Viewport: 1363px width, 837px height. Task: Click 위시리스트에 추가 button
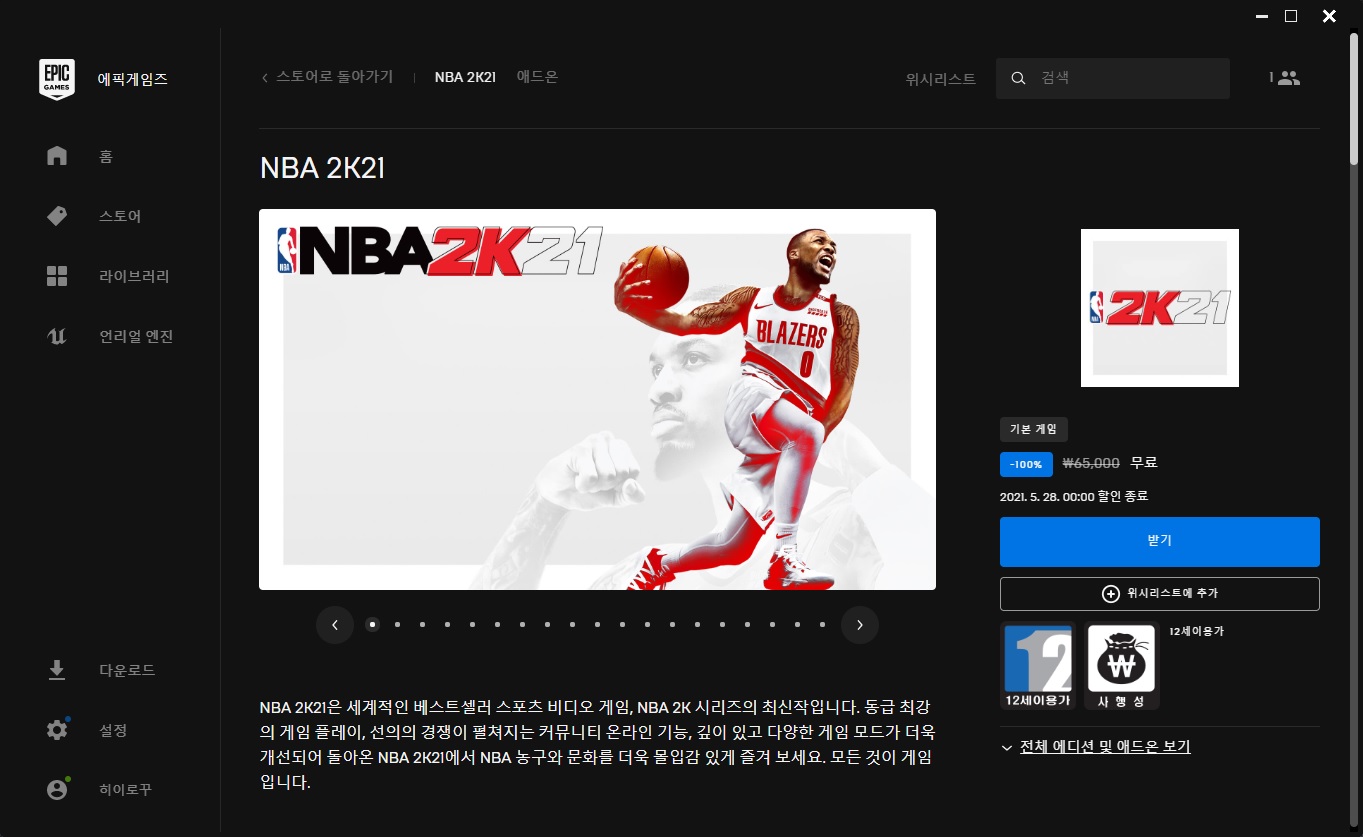(1160, 594)
